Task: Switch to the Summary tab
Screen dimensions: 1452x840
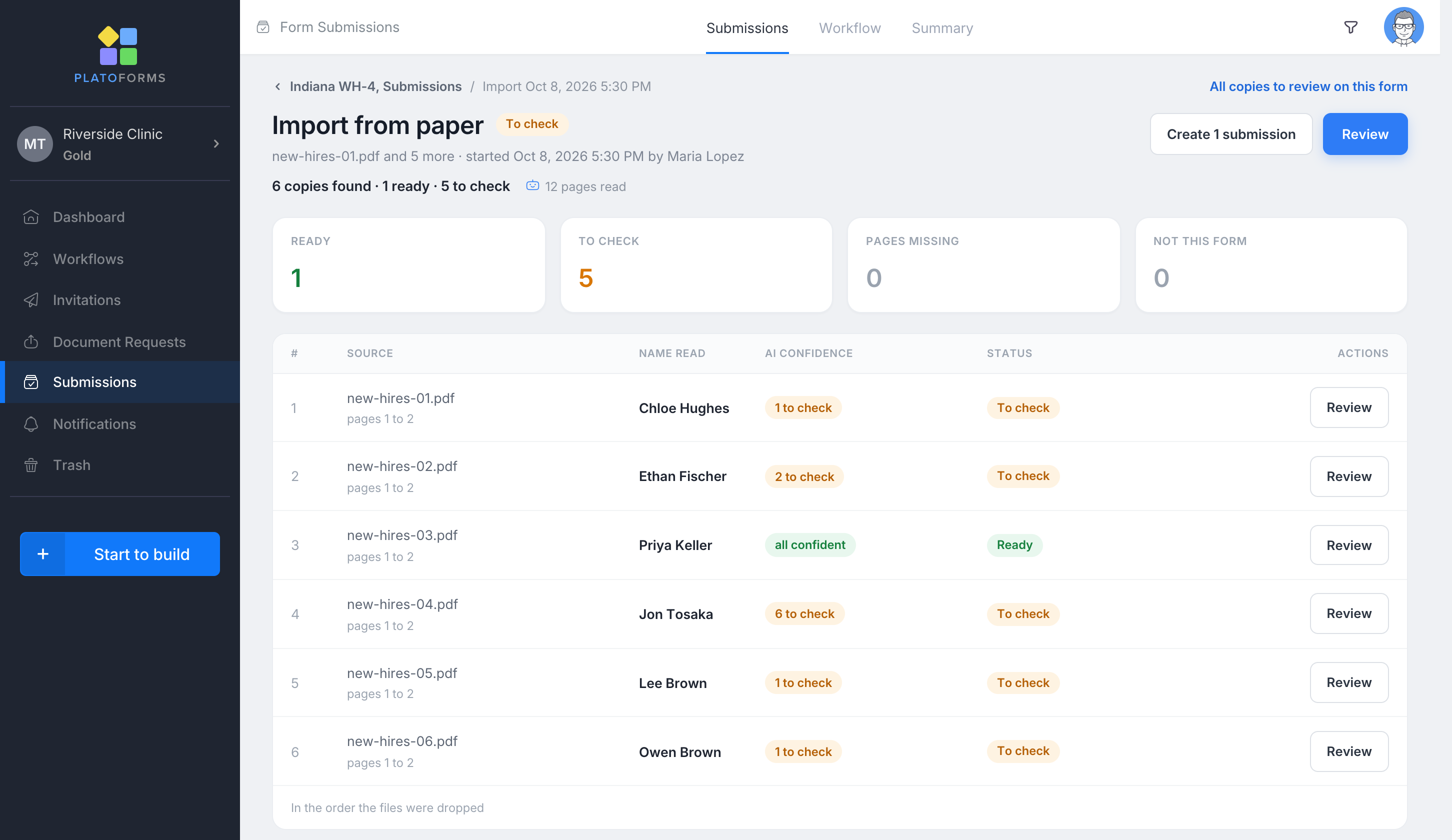Action: tap(942, 28)
